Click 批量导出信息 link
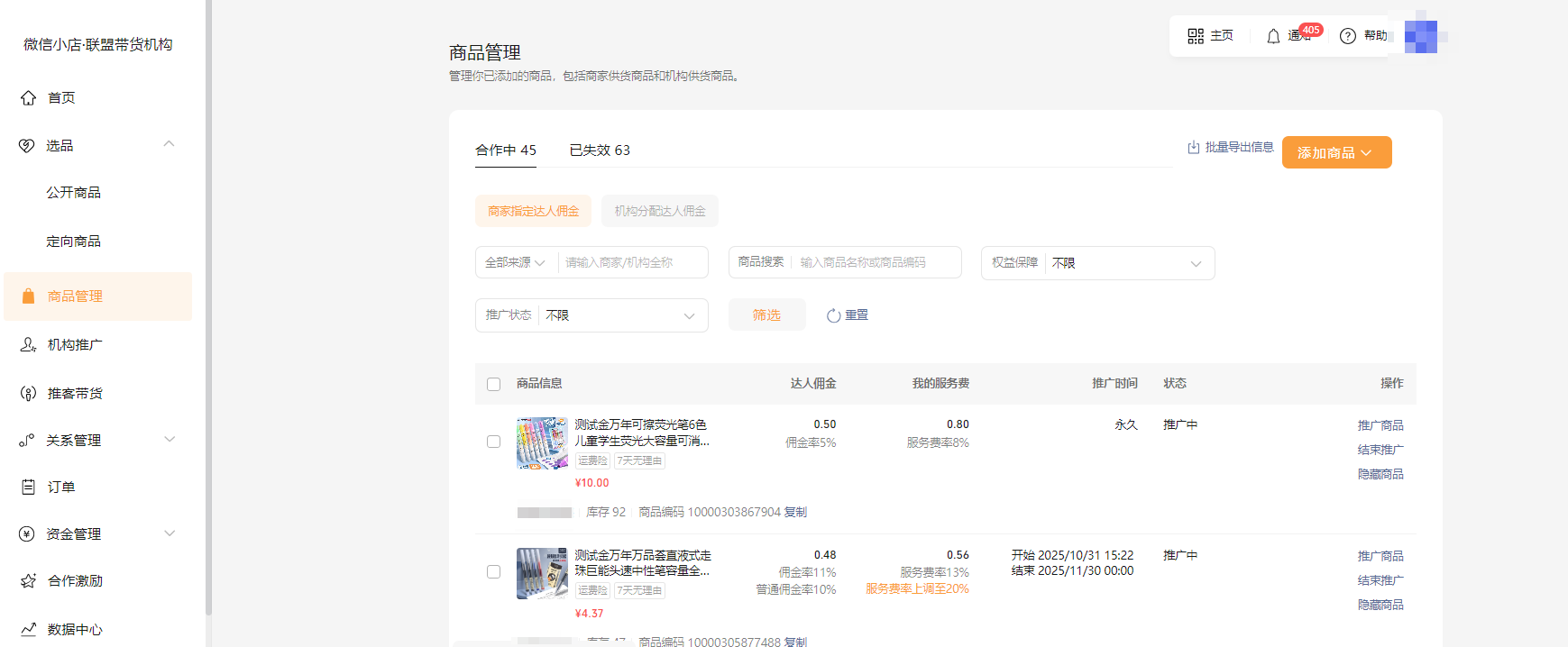 coord(1231,147)
